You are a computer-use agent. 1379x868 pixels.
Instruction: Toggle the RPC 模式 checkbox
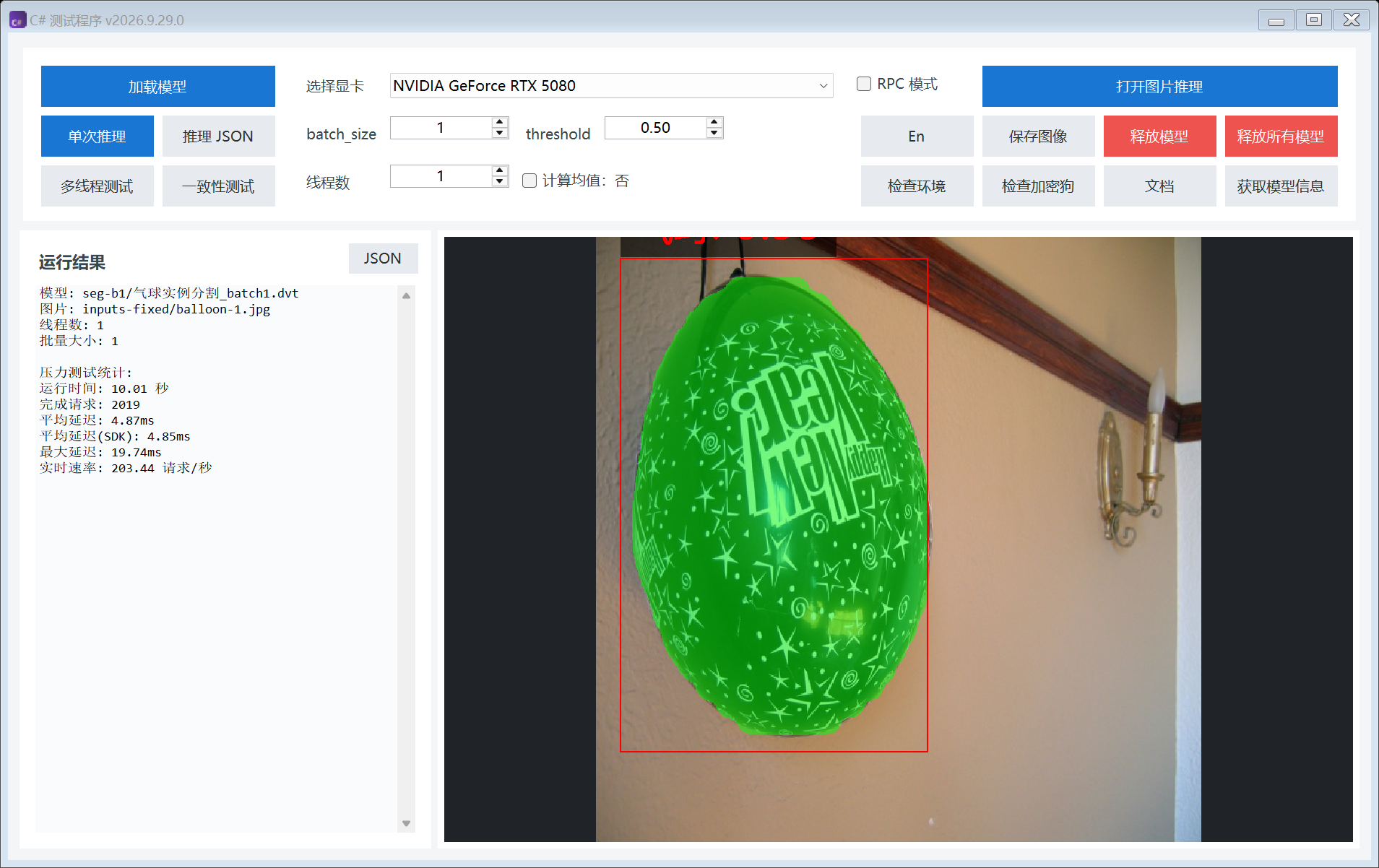point(864,84)
